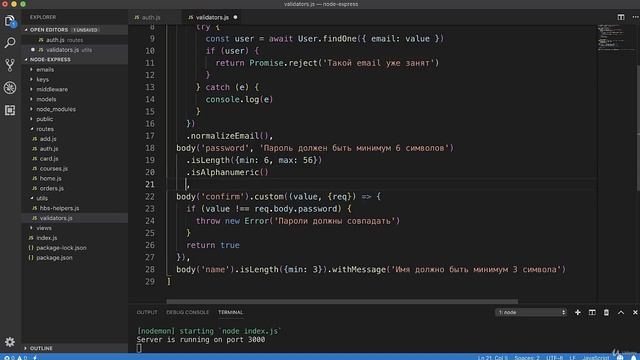Expand the middleware folder

[52, 89]
